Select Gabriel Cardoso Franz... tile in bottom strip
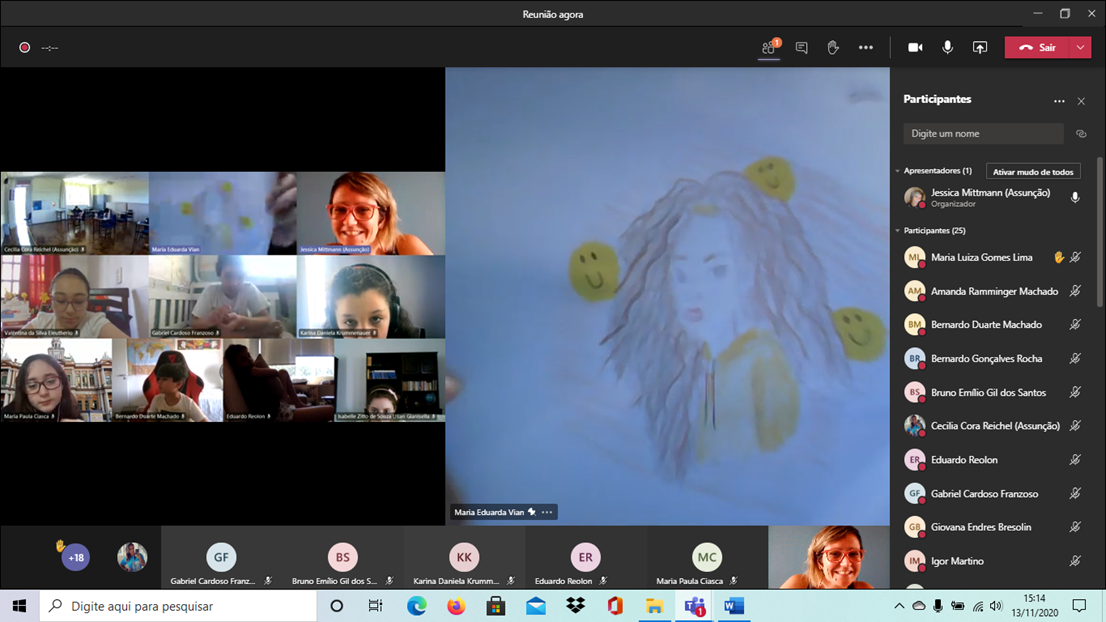 pyautogui.click(x=221, y=557)
